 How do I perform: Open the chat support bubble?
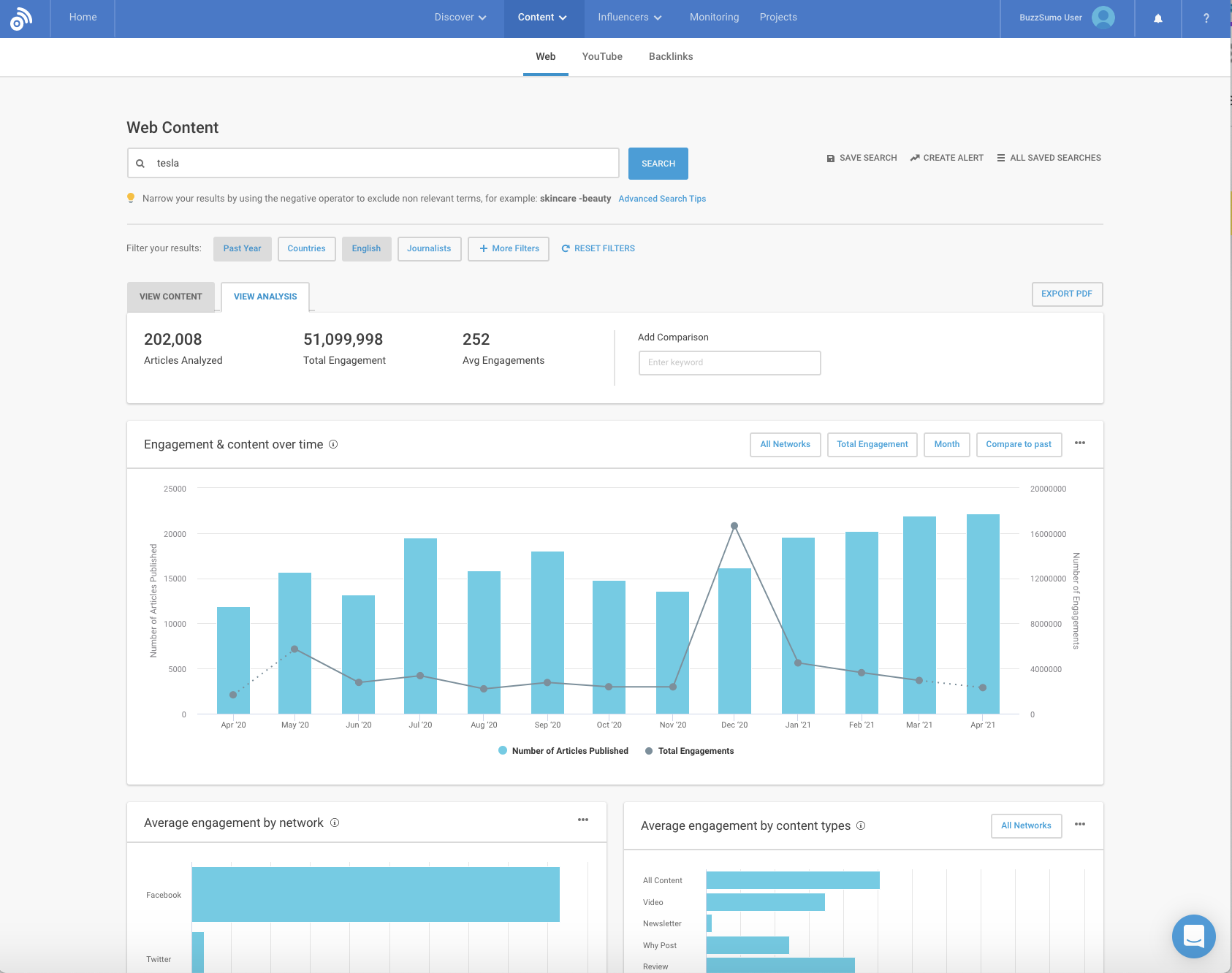point(1194,937)
